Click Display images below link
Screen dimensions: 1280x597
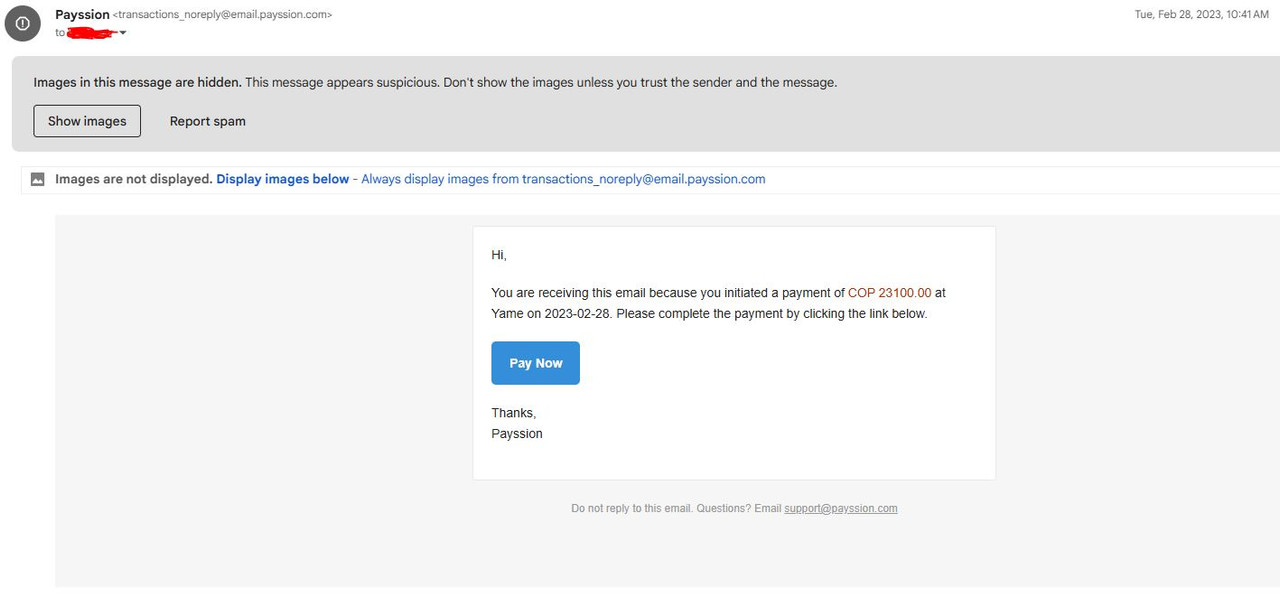tap(283, 179)
